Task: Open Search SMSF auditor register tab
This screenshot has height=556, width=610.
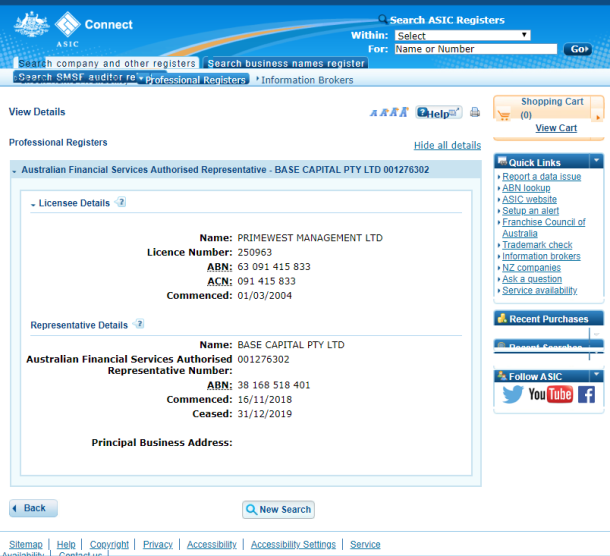Action: tap(77, 77)
